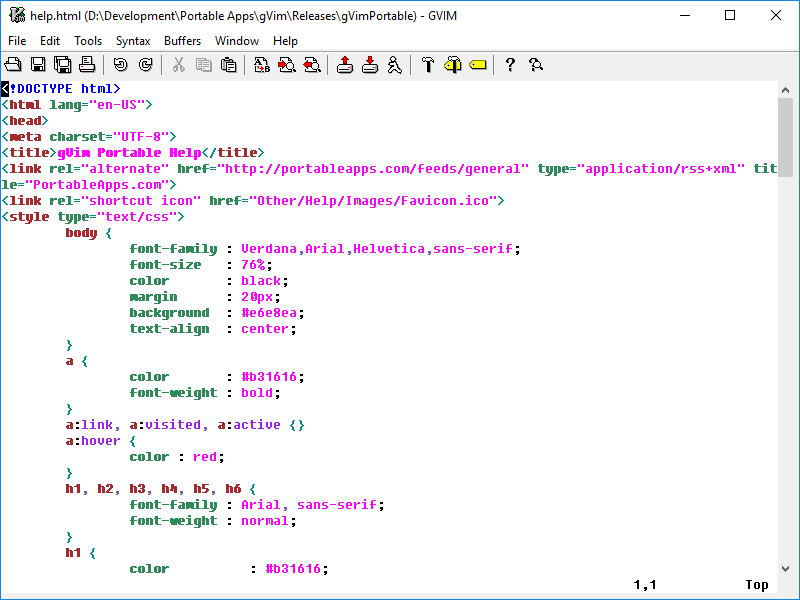Paste from clipboard using the toolbar icon

pos(229,65)
